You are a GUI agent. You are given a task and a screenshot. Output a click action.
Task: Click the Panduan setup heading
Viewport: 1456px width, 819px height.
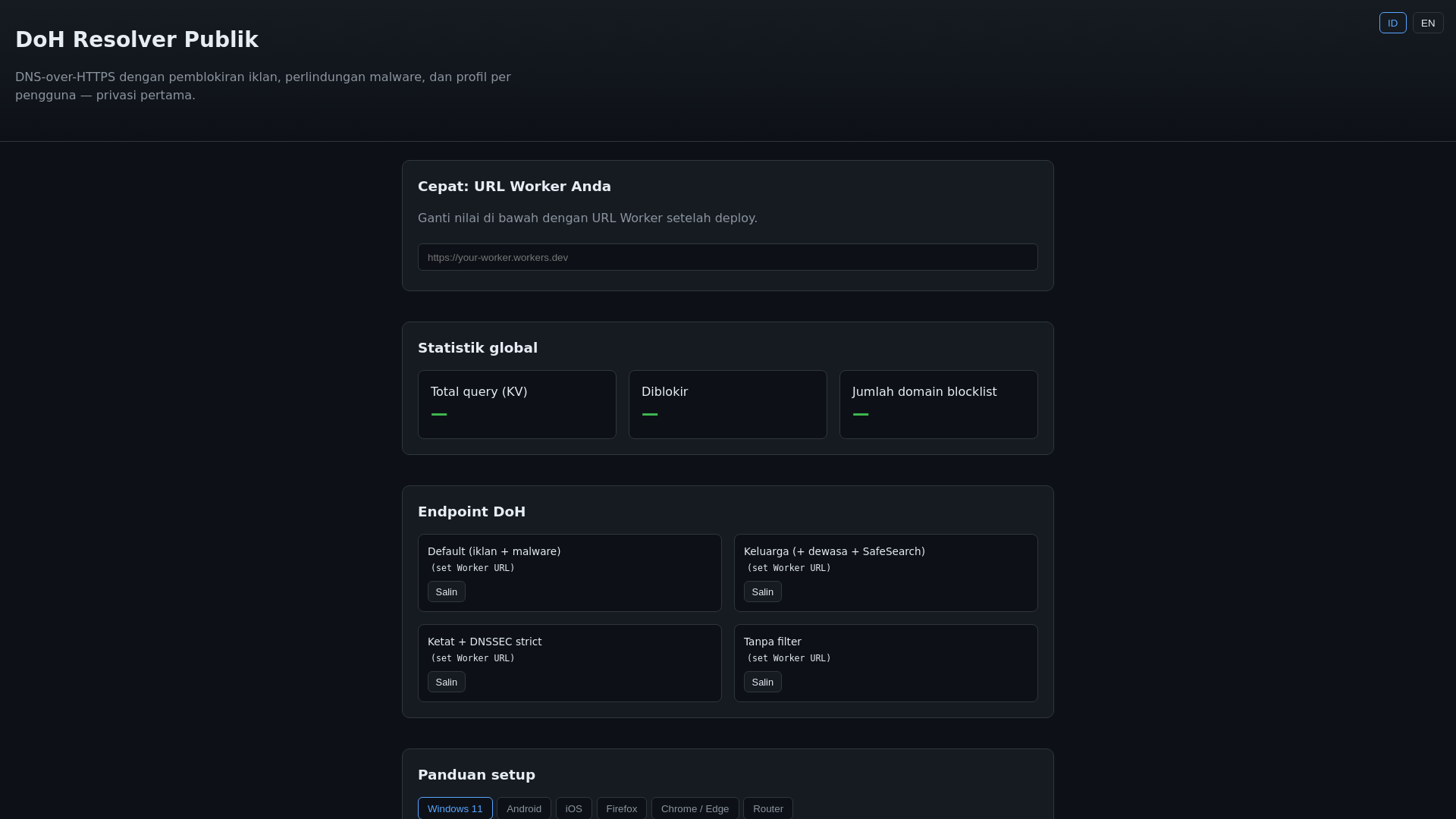(476, 775)
